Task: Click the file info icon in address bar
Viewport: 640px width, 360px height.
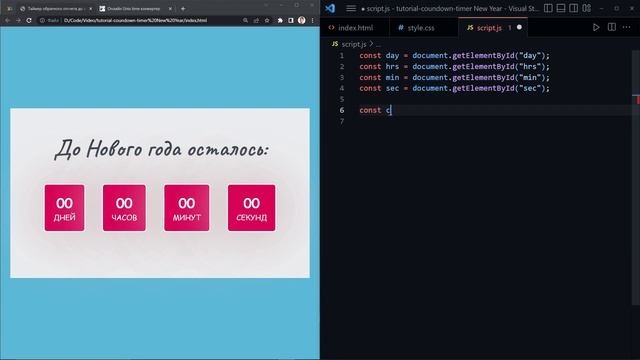Action: tap(42, 20)
